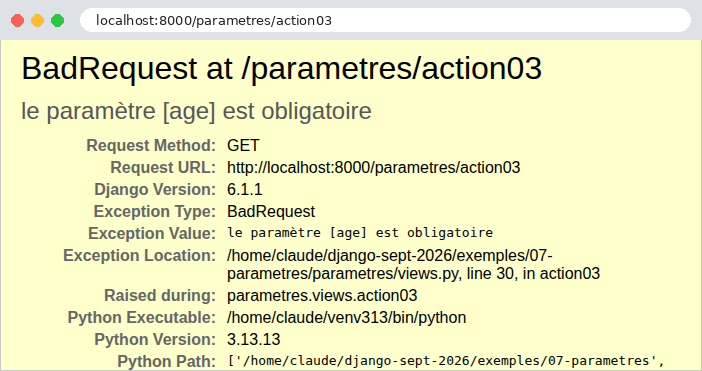Select the heading 'BadRequest at /parametres/action03'
Image resolution: width=702 pixels, height=371 pixels.
(x=282, y=68)
